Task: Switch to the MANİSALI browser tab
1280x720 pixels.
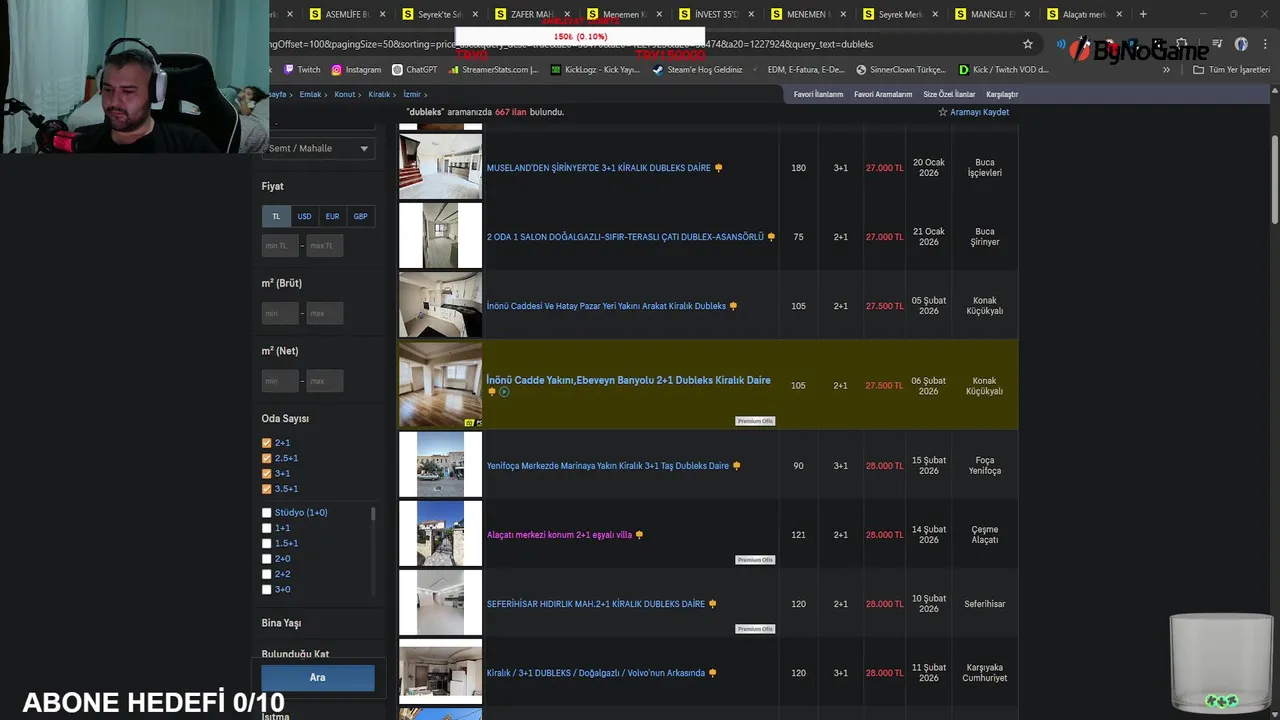Action: click(990, 14)
